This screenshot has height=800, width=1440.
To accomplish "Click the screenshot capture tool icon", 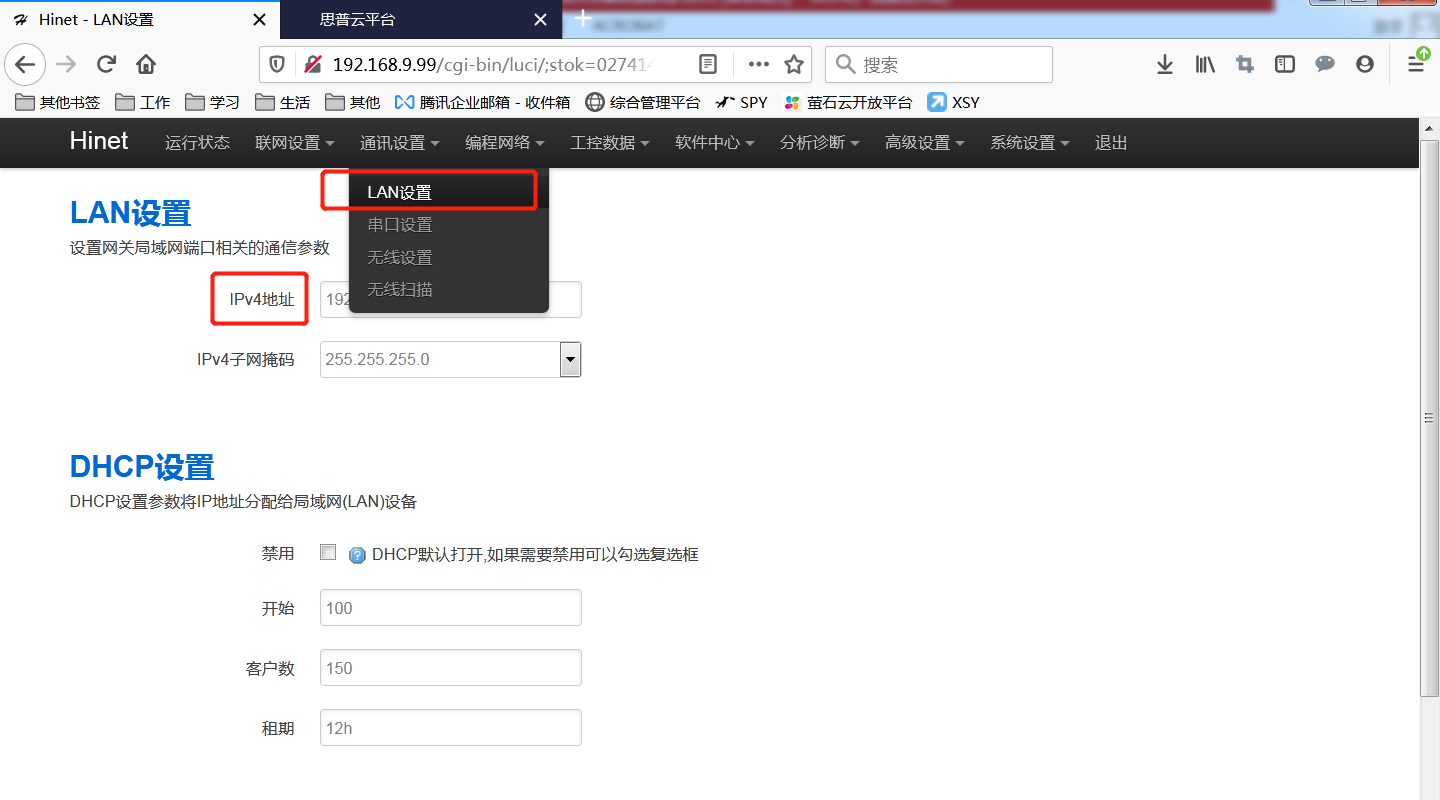I will coord(1244,63).
